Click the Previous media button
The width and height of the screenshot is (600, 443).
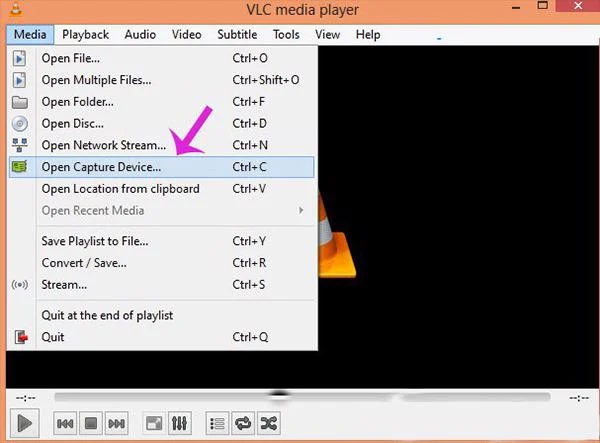pyautogui.click(x=65, y=423)
